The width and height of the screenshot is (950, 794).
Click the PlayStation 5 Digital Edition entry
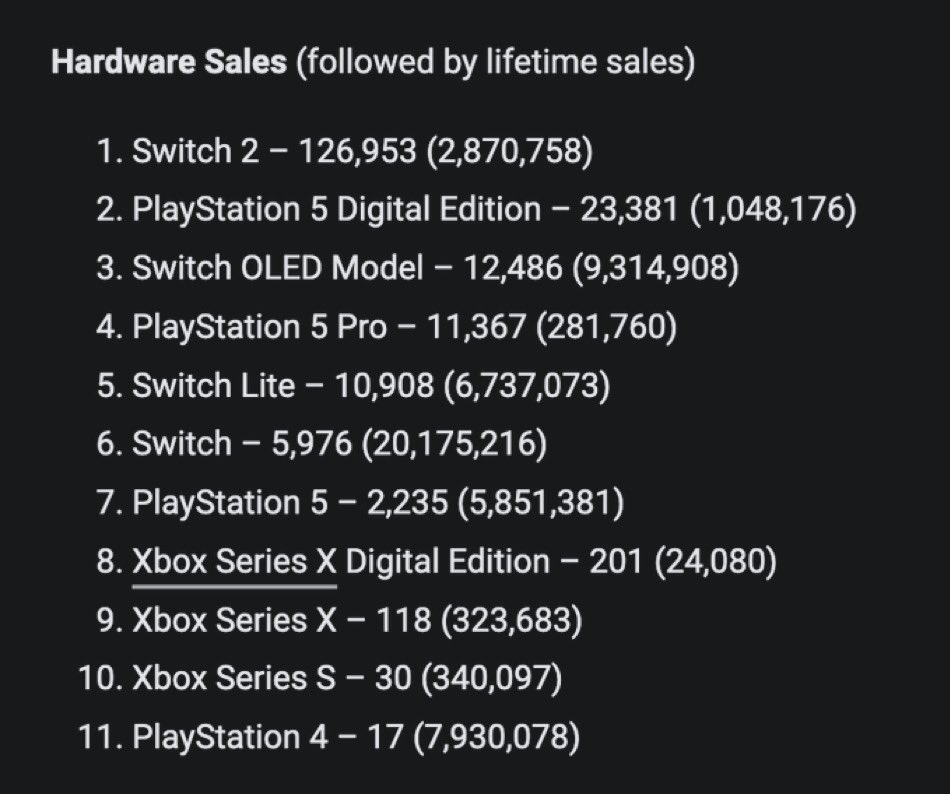tap(336, 211)
